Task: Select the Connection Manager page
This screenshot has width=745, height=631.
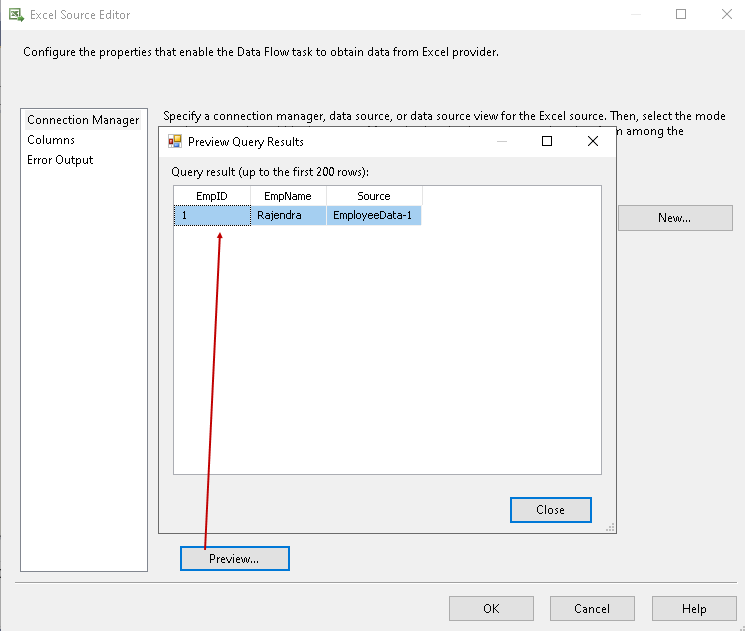Action: pyautogui.click(x=83, y=120)
